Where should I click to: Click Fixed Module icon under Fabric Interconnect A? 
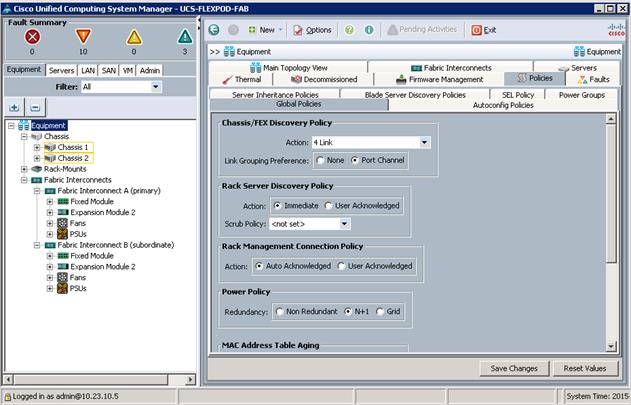click(x=63, y=201)
